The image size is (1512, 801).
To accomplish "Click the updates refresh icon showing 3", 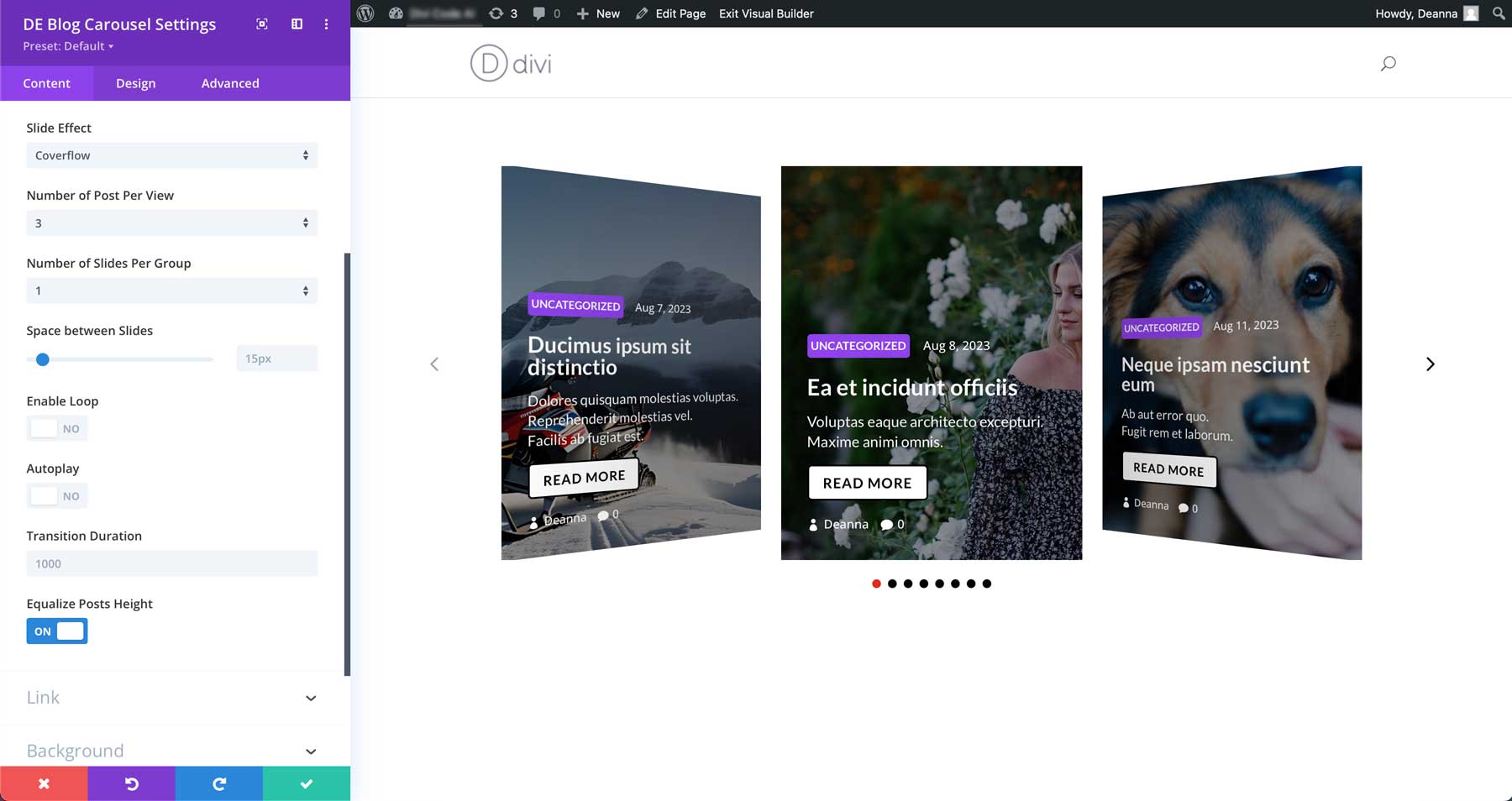I will pyautogui.click(x=503, y=13).
